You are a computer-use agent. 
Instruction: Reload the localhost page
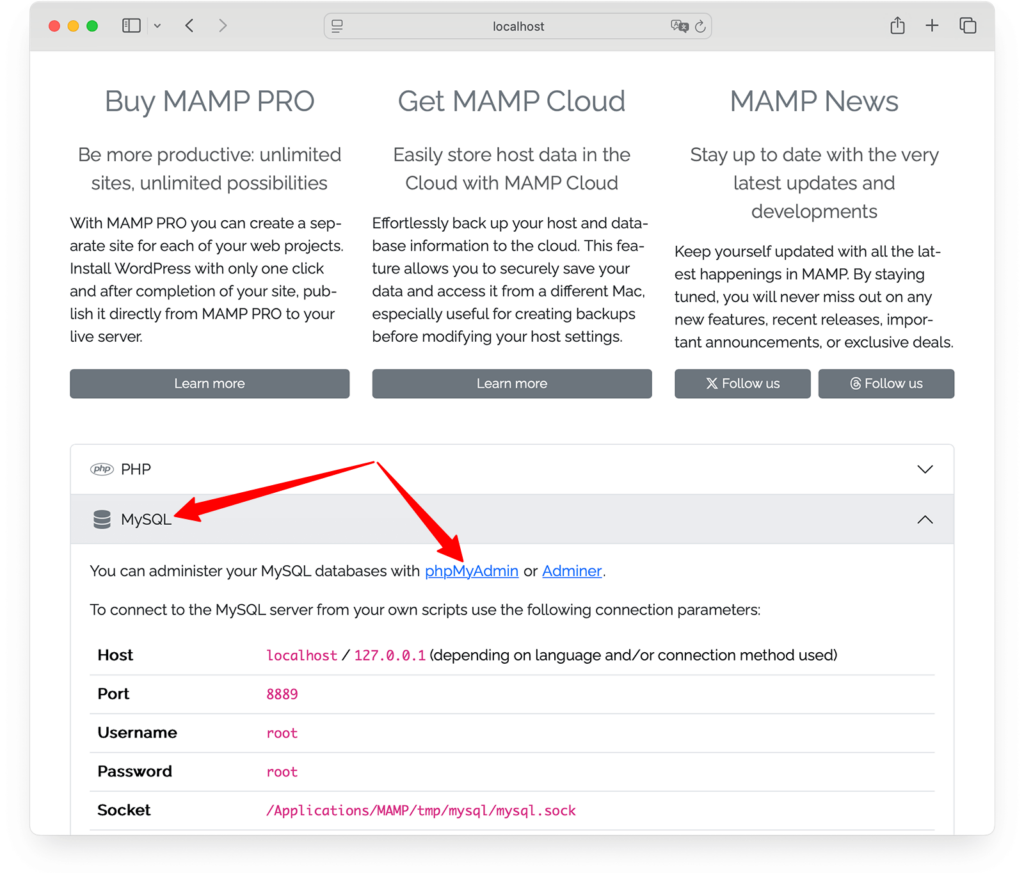pyautogui.click(x=700, y=26)
